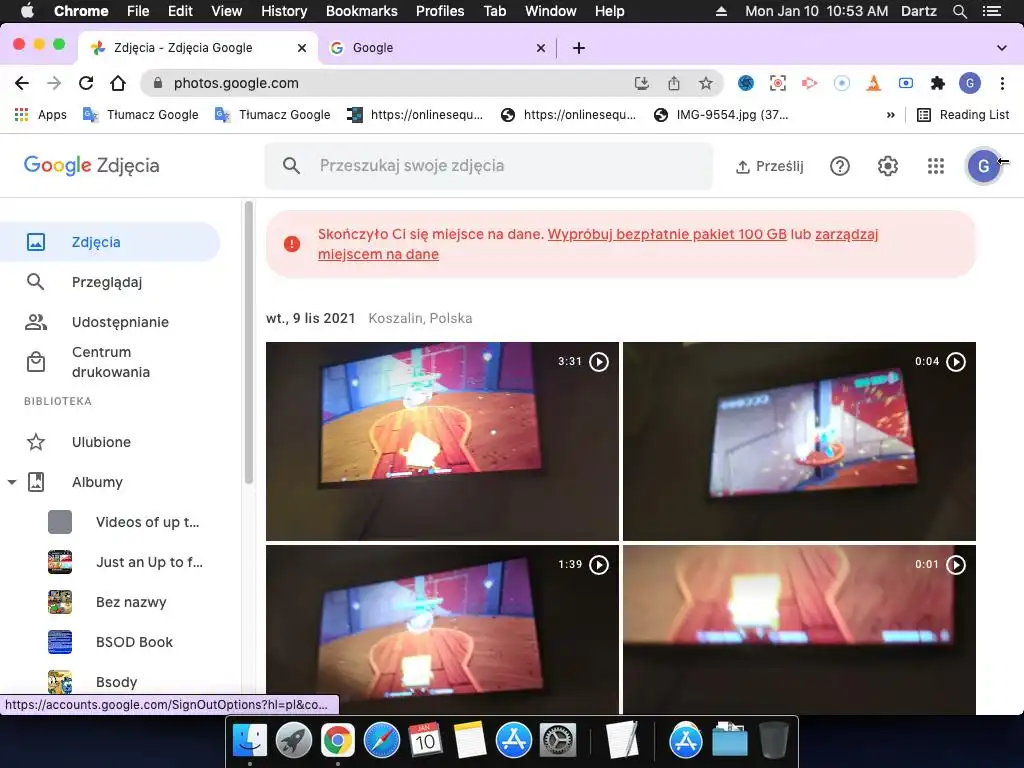This screenshot has height=768, width=1024.
Task: Click the Prześlij upload button
Action: coord(769,166)
